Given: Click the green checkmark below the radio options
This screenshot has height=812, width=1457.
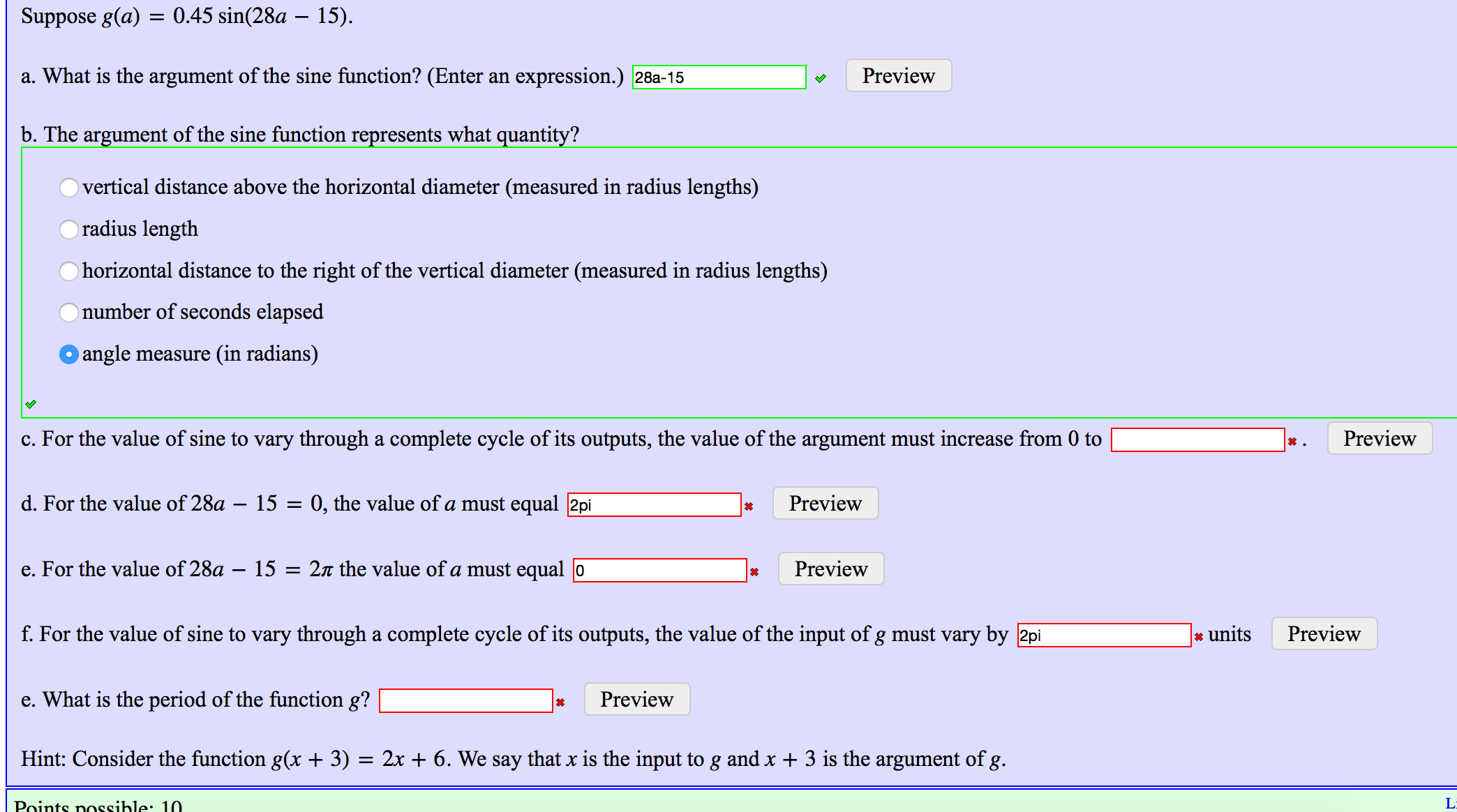Looking at the screenshot, I should pos(31,403).
